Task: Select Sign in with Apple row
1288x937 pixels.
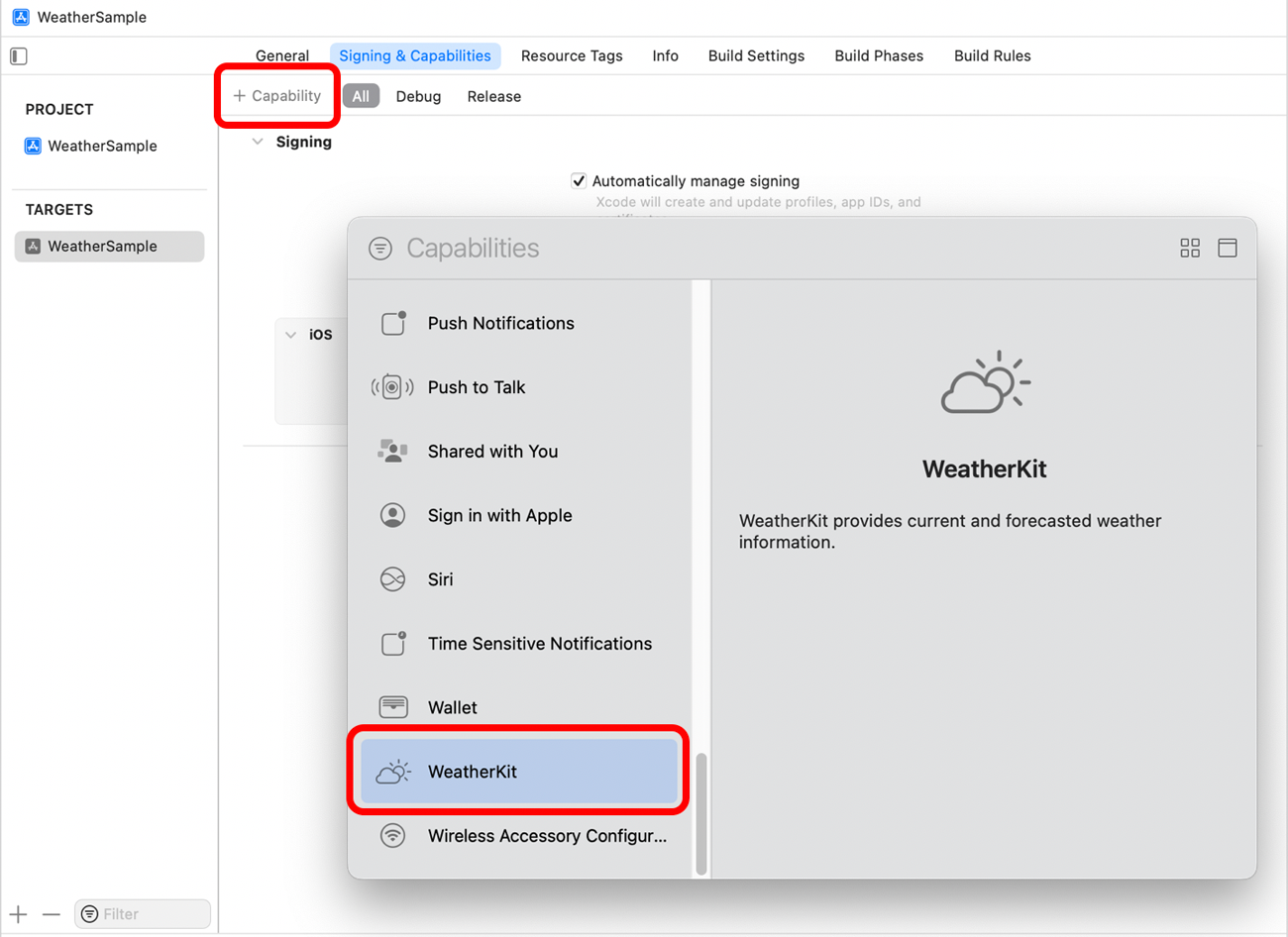Action: (520, 515)
